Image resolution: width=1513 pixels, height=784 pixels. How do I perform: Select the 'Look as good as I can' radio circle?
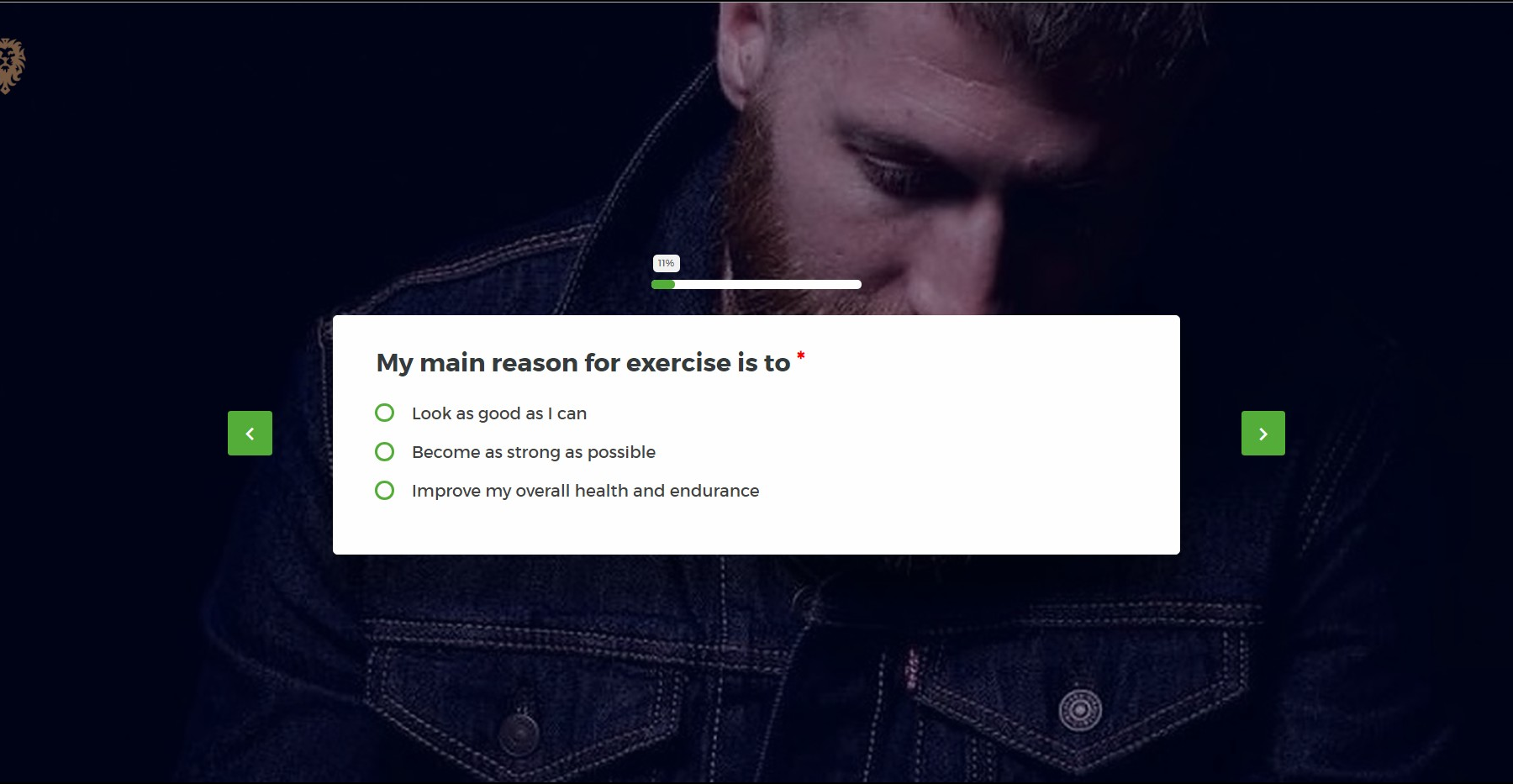click(x=384, y=413)
